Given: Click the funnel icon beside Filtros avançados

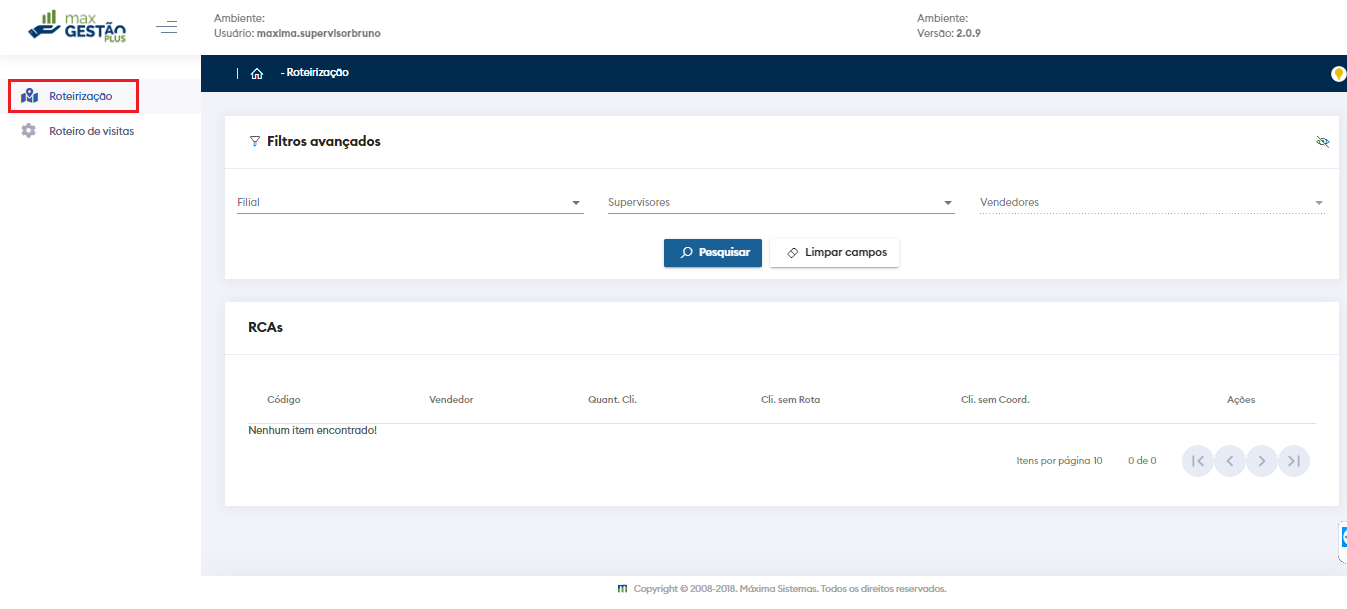Looking at the screenshot, I should point(254,142).
